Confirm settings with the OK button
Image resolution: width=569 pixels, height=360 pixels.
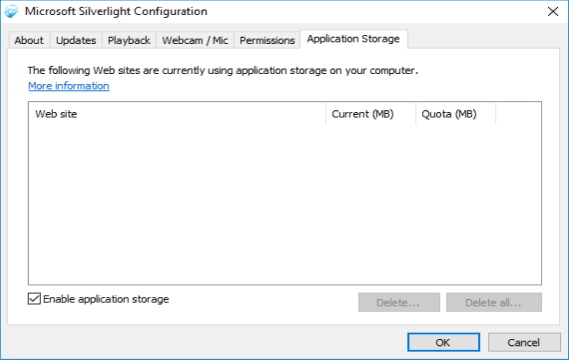pyautogui.click(x=443, y=342)
